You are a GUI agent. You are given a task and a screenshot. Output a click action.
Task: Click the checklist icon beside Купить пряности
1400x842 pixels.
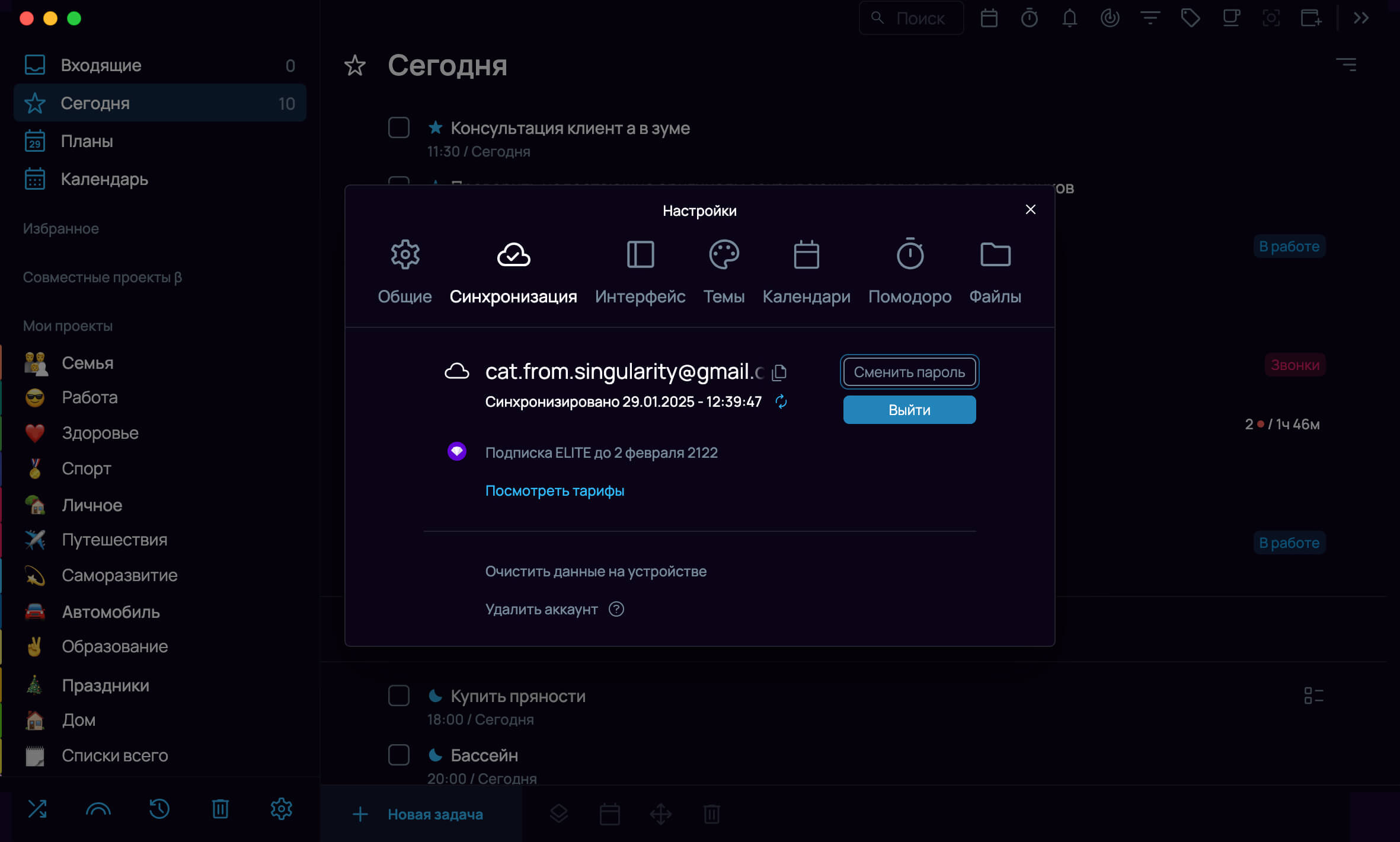pyautogui.click(x=1313, y=696)
